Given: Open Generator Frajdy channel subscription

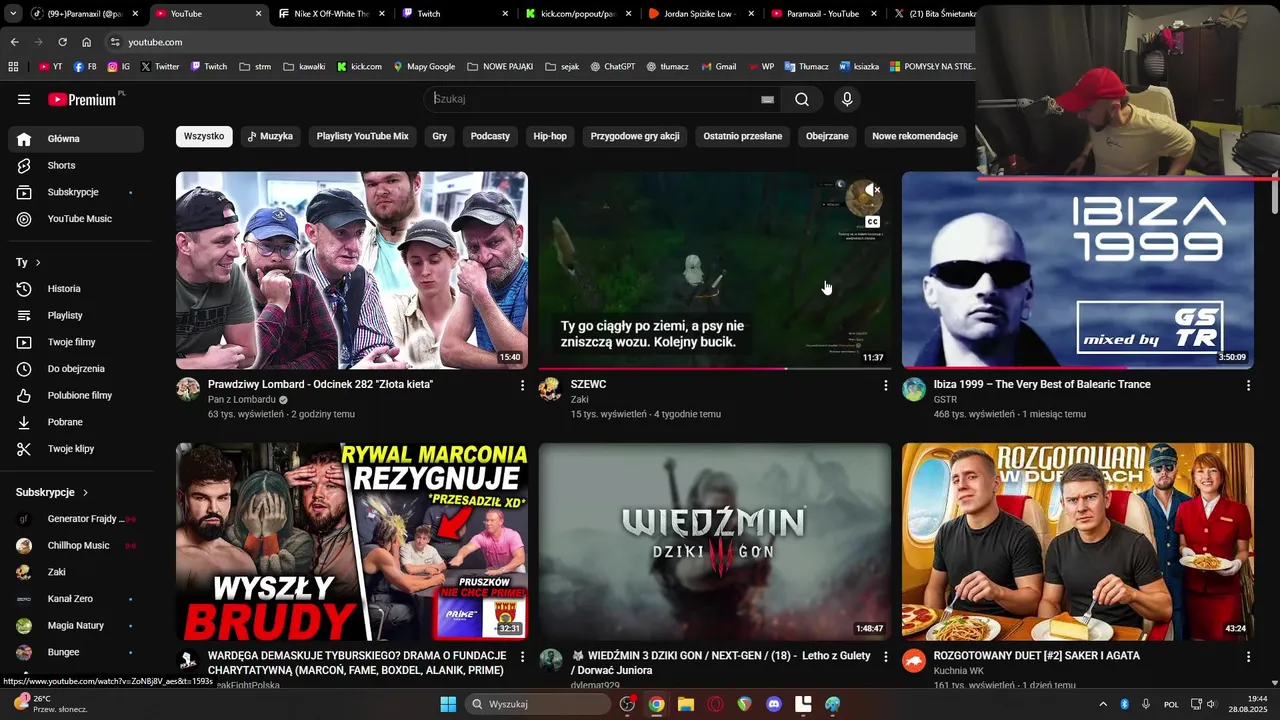Looking at the screenshot, I should [x=76, y=519].
